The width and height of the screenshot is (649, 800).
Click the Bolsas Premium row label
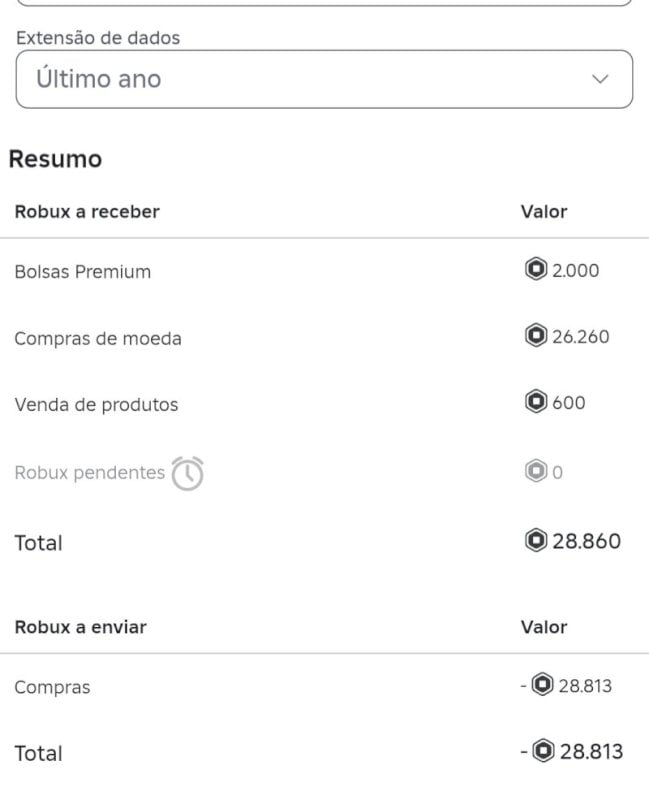(83, 271)
